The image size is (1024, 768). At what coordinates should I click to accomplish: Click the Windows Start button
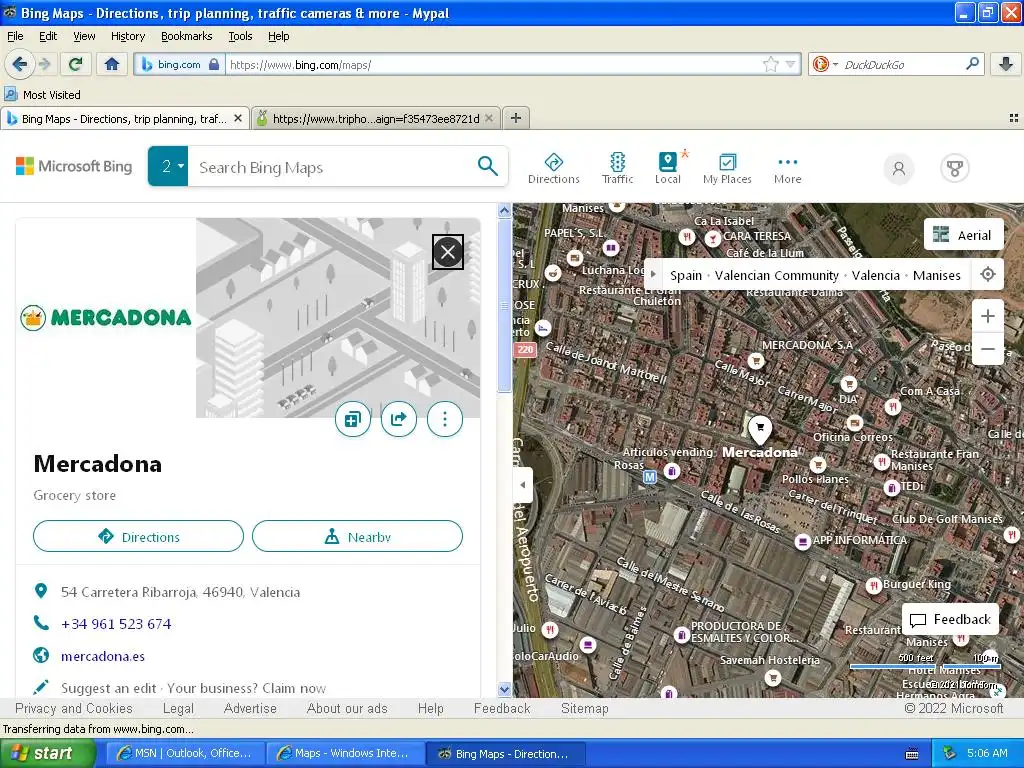(x=46, y=753)
